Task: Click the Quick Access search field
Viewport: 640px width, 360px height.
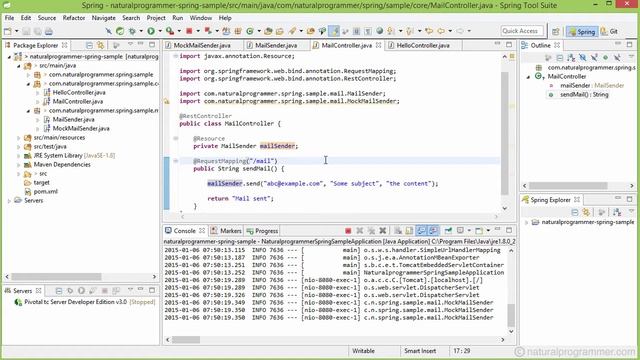Action: pyautogui.click(x=522, y=31)
